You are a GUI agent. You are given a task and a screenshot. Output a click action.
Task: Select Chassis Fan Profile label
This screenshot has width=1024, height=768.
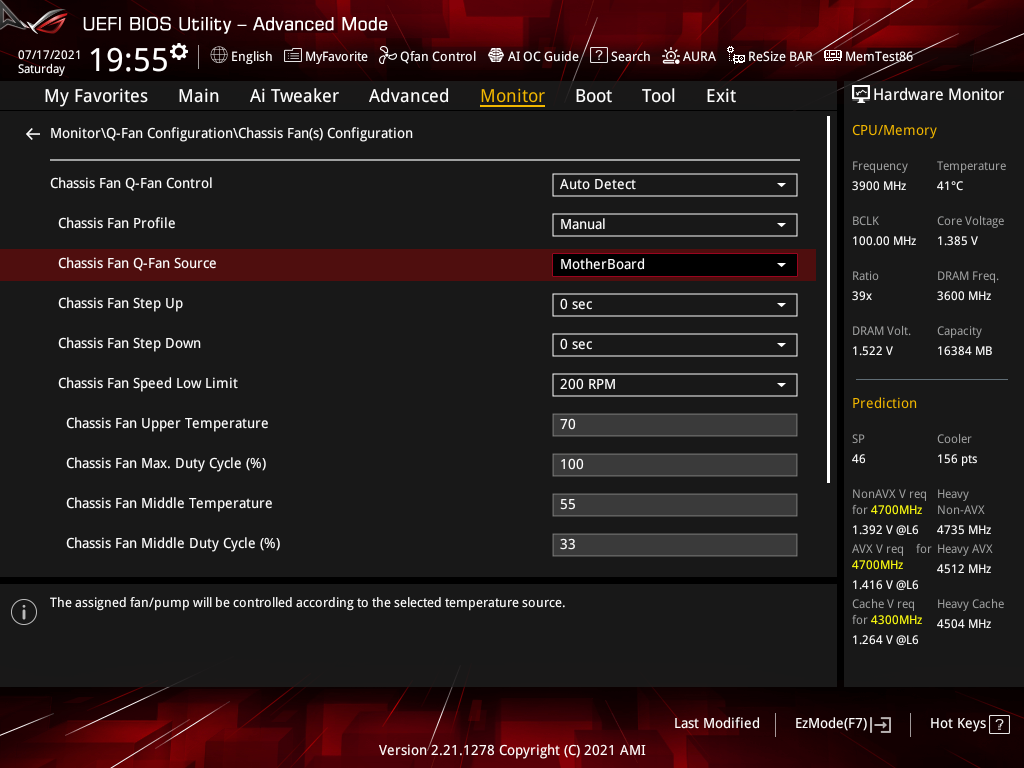pos(117,223)
